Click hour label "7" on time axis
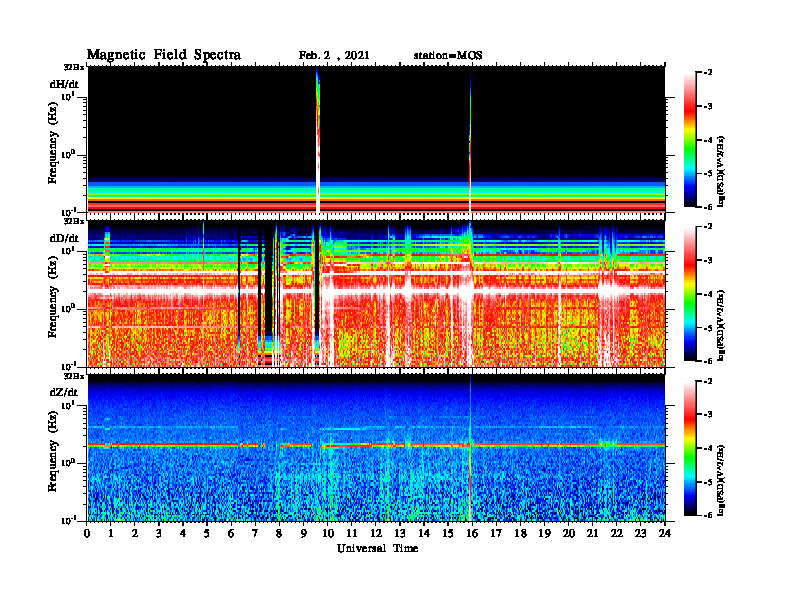792x612 pixels. coord(256,533)
